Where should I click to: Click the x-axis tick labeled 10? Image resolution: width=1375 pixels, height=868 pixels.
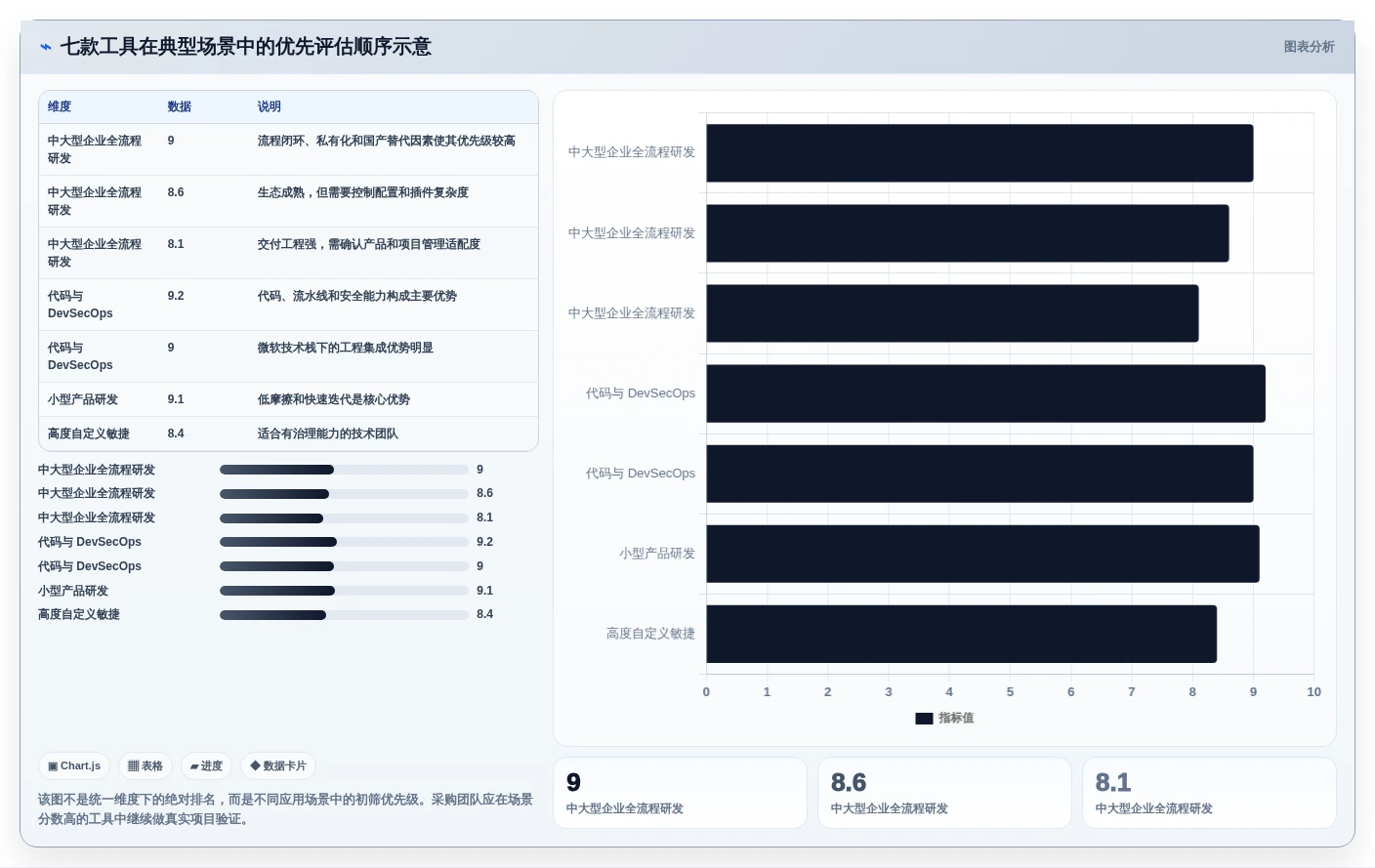1313,691
